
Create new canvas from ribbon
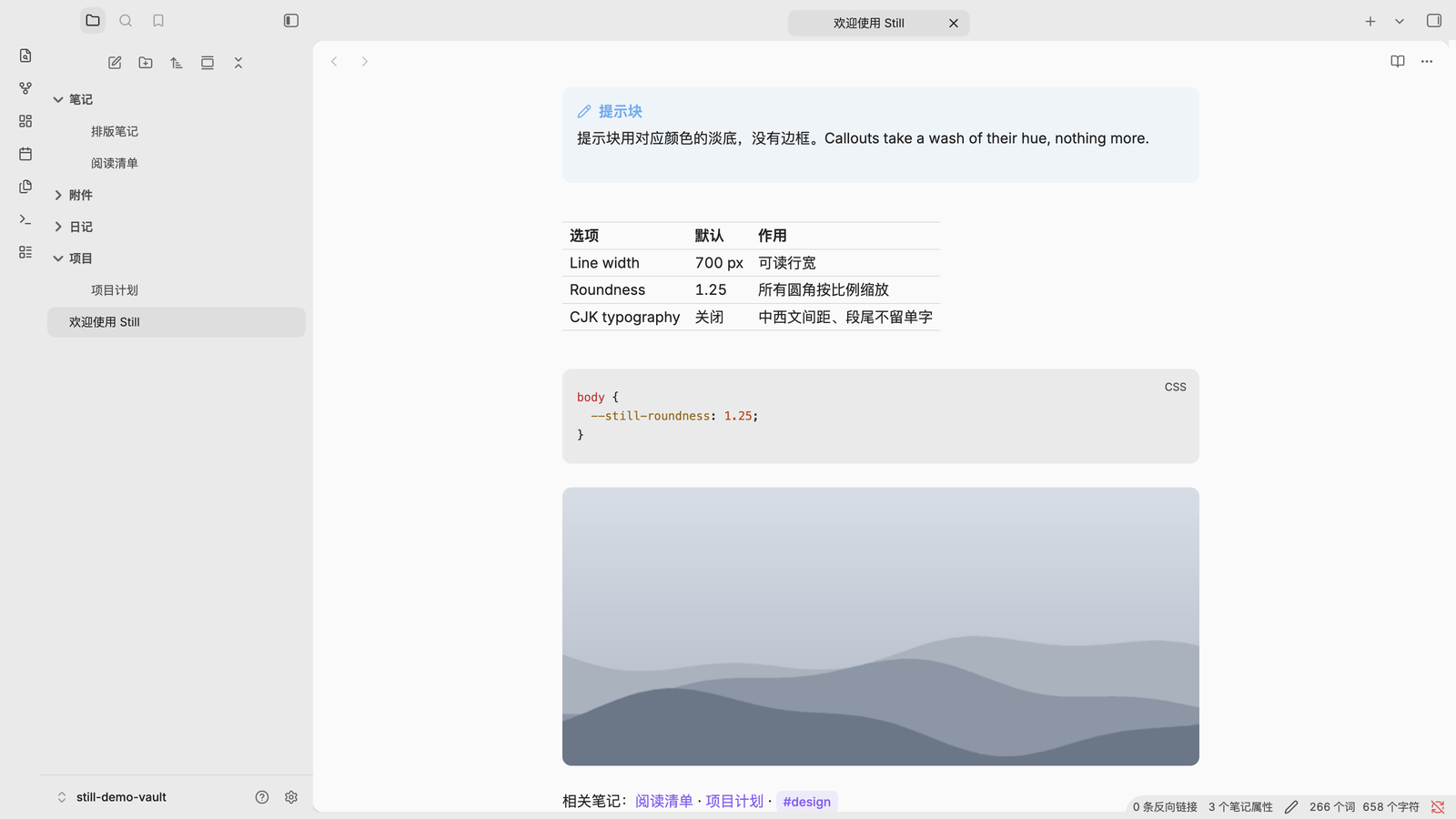coord(25,121)
